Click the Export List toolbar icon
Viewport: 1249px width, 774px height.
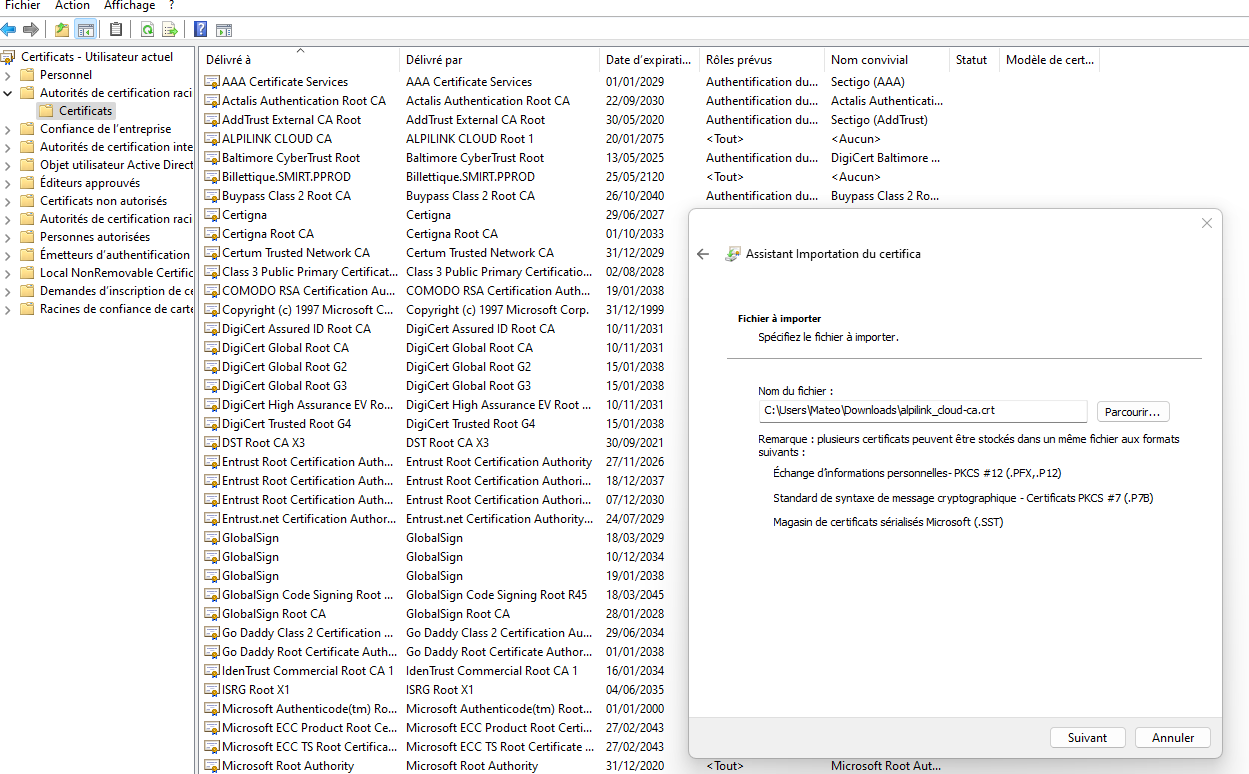tap(170, 29)
